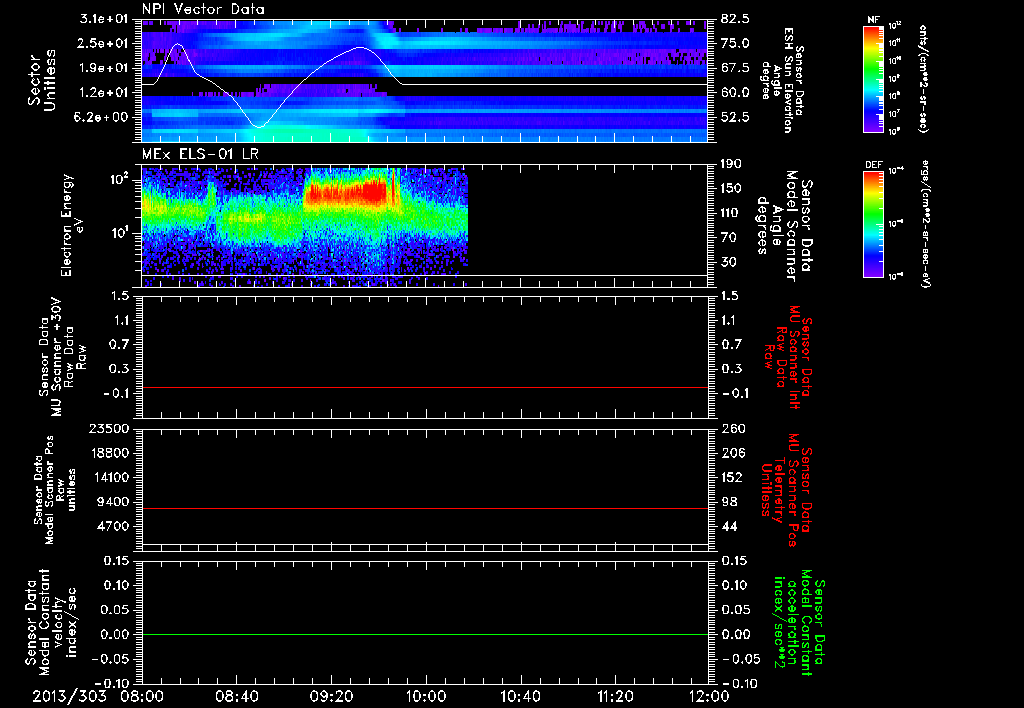Click the '11:20' time tick label
The width and height of the screenshot is (1024, 708).
click(x=615, y=696)
